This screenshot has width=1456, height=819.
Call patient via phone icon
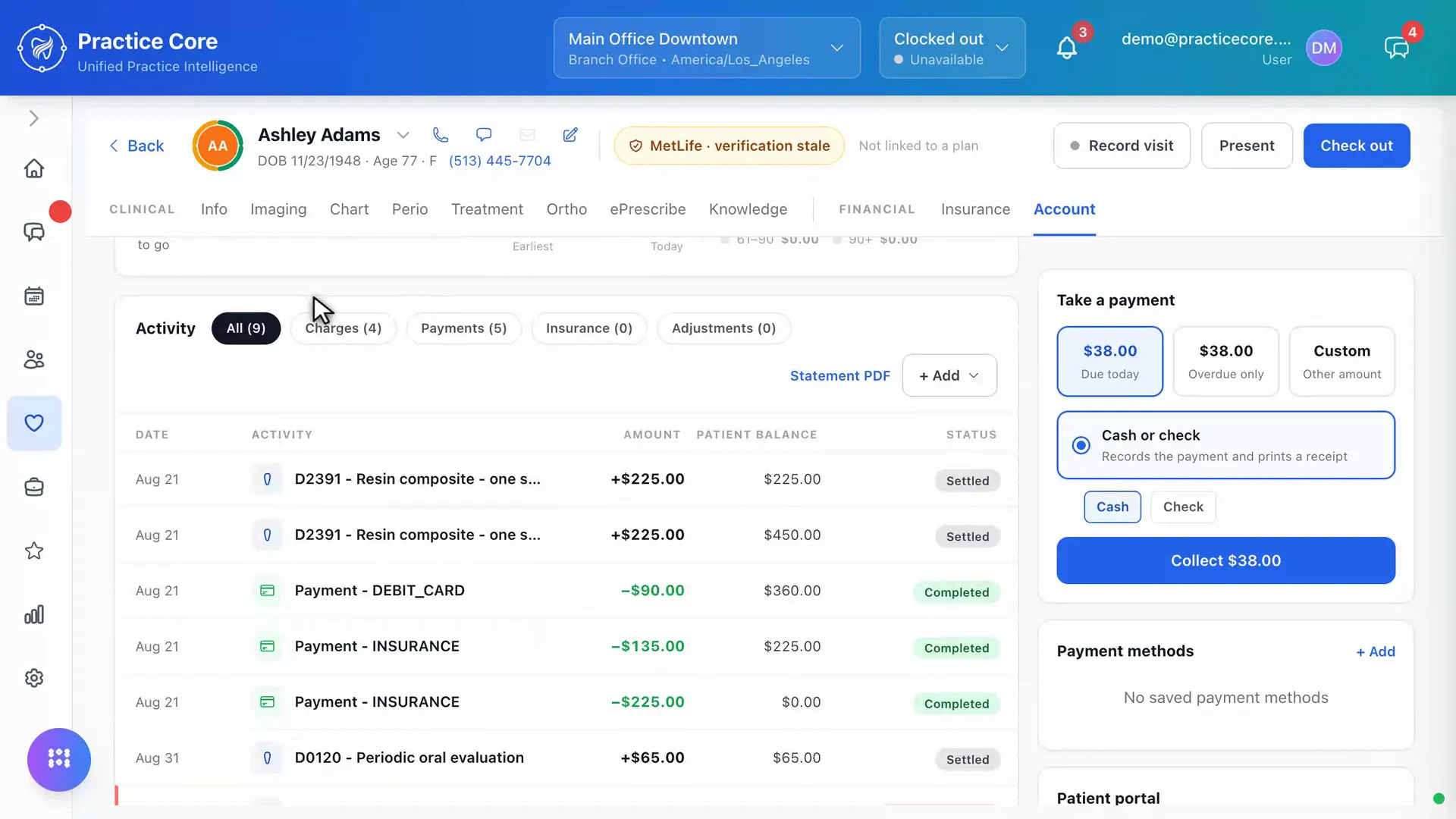(441, 135)
